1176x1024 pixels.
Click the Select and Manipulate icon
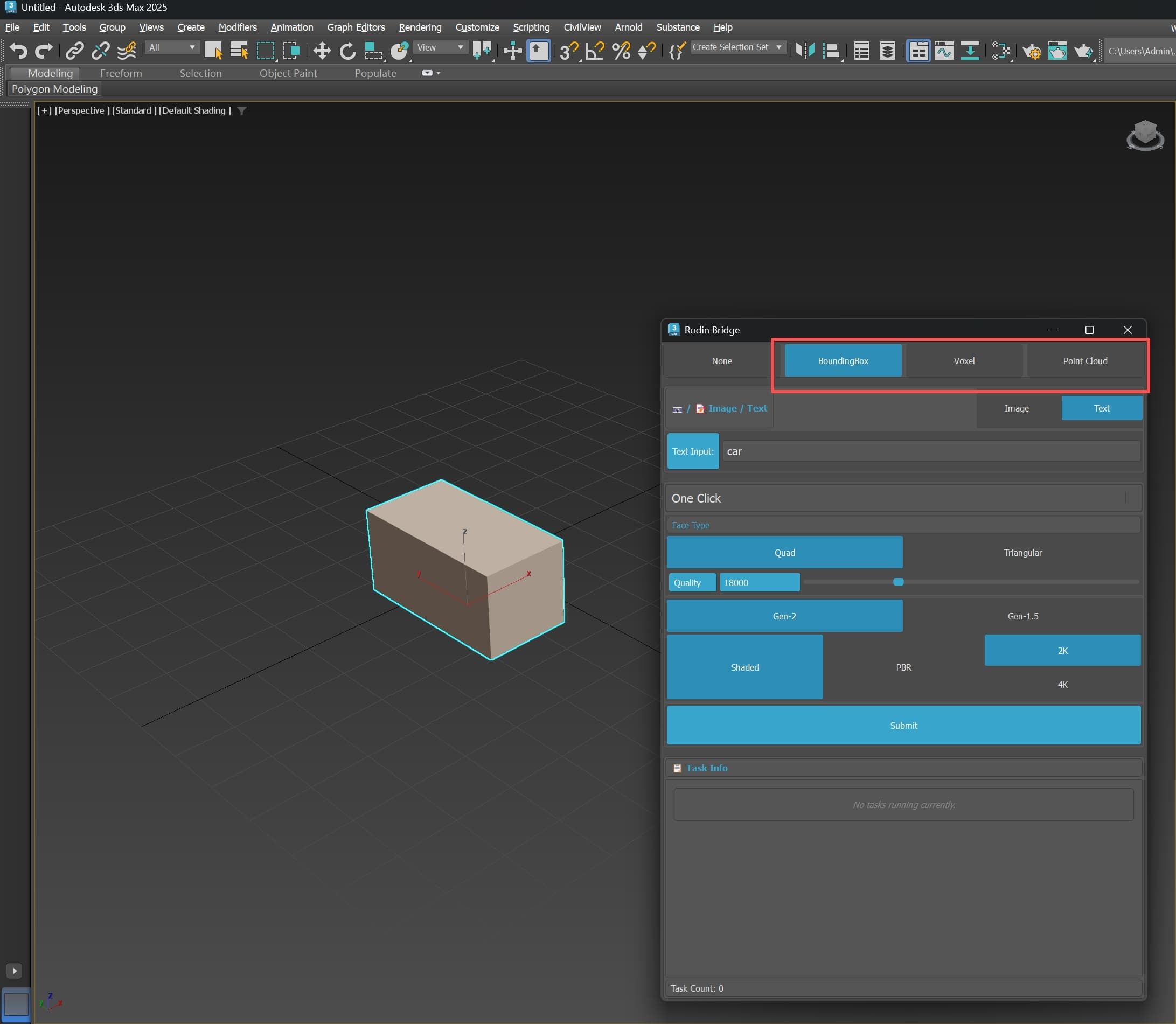(512, 51)
